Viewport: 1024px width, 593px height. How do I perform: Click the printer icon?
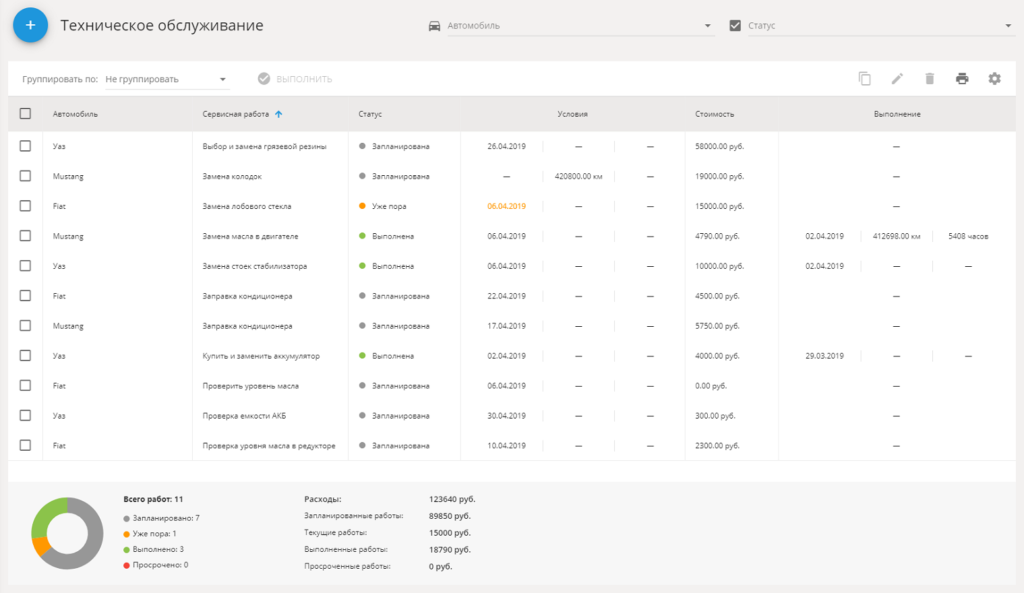click(x=962, y=79)
